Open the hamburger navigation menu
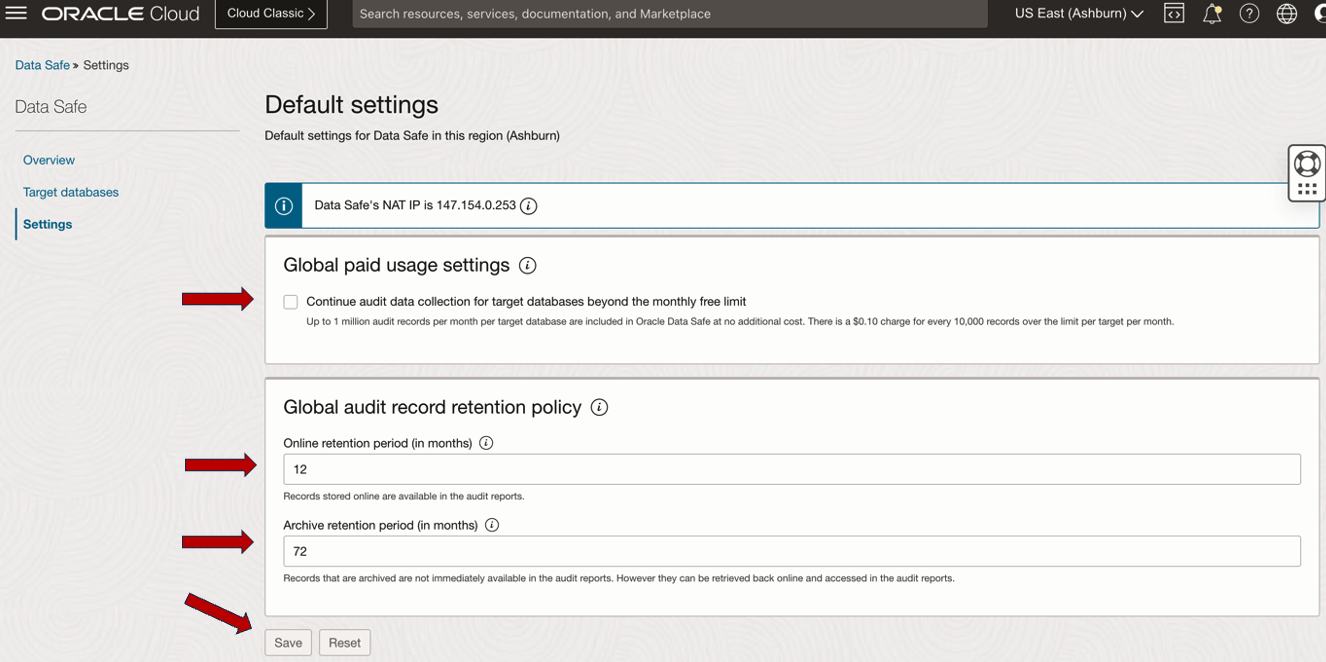The image size is (1326, 662). (x=16, y=14)
